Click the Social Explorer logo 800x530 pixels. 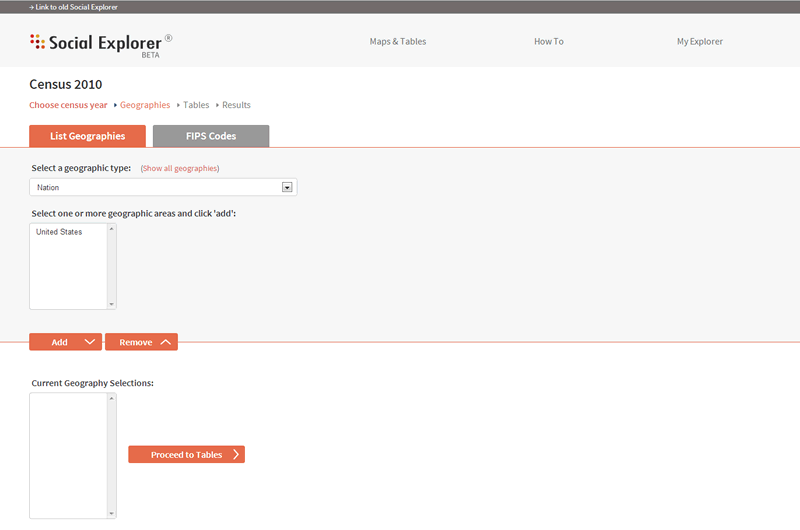(x=101, y=45)
